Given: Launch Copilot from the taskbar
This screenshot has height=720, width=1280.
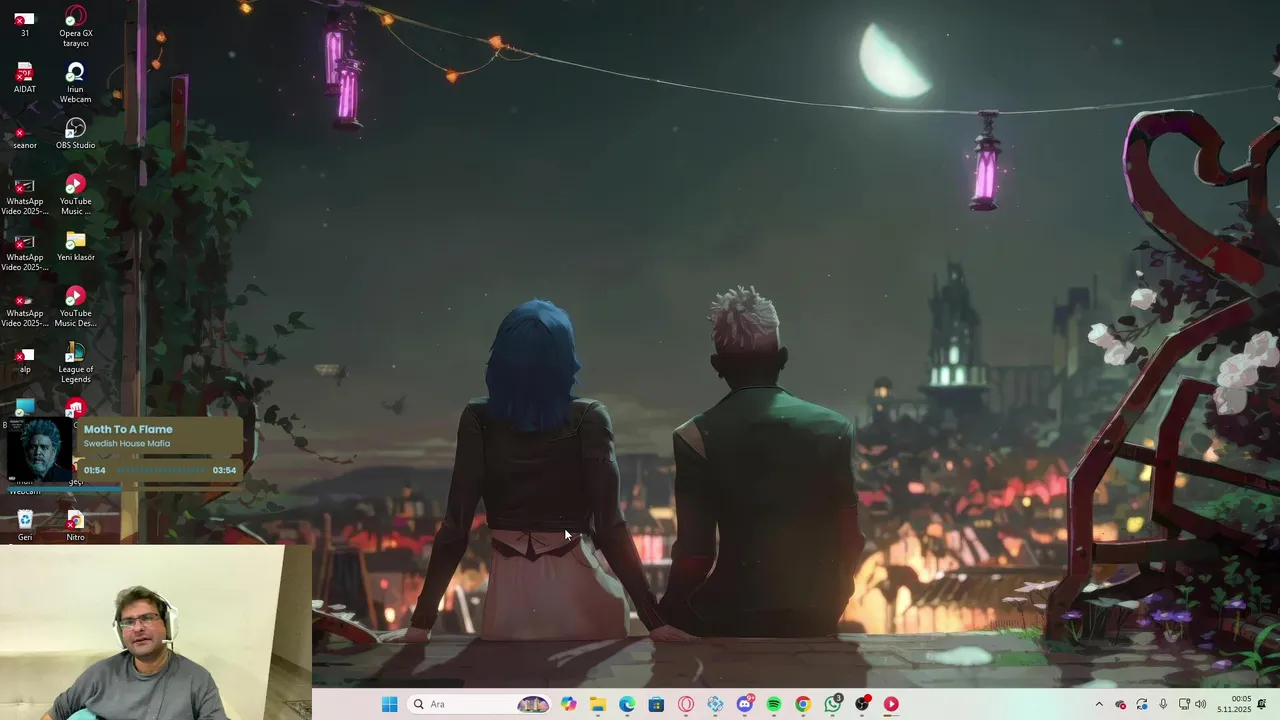Looking at the screenshot, I should tap(569, 704).
